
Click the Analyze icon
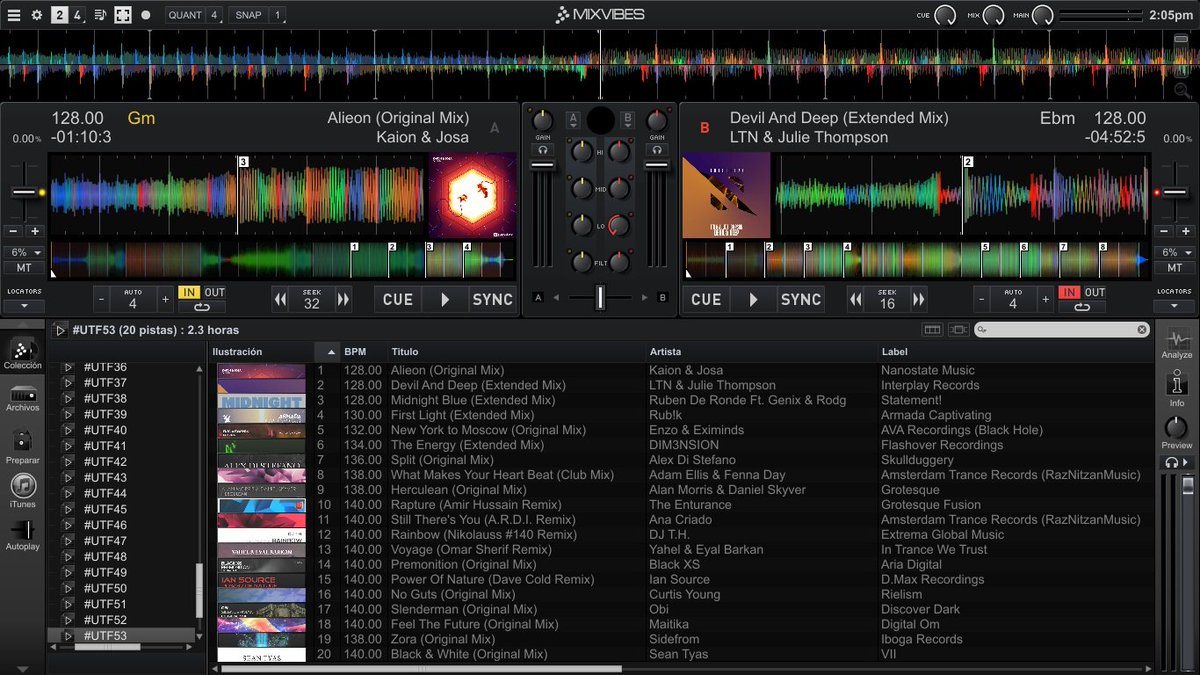1177,343
